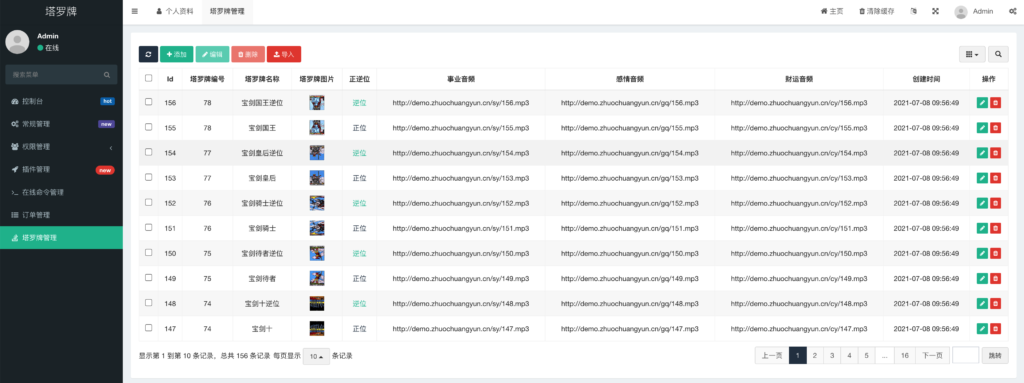Click the red delete icon for row 156
Viewport: 1024px width, 383px height.
(x=995, y=103)
